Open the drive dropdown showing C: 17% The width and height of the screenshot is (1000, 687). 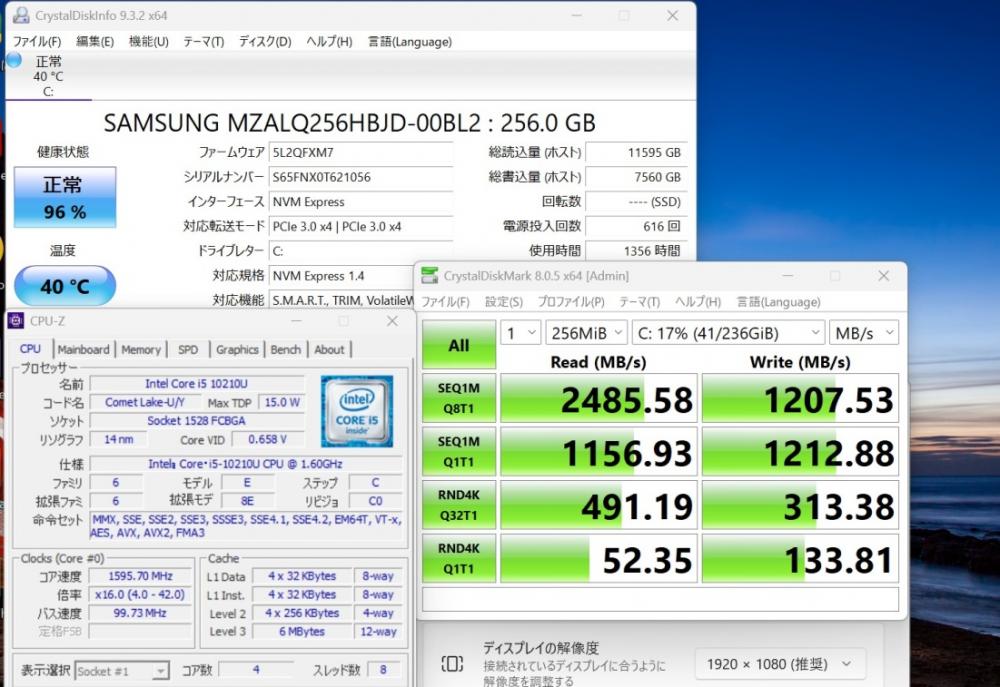coord(728,333)
